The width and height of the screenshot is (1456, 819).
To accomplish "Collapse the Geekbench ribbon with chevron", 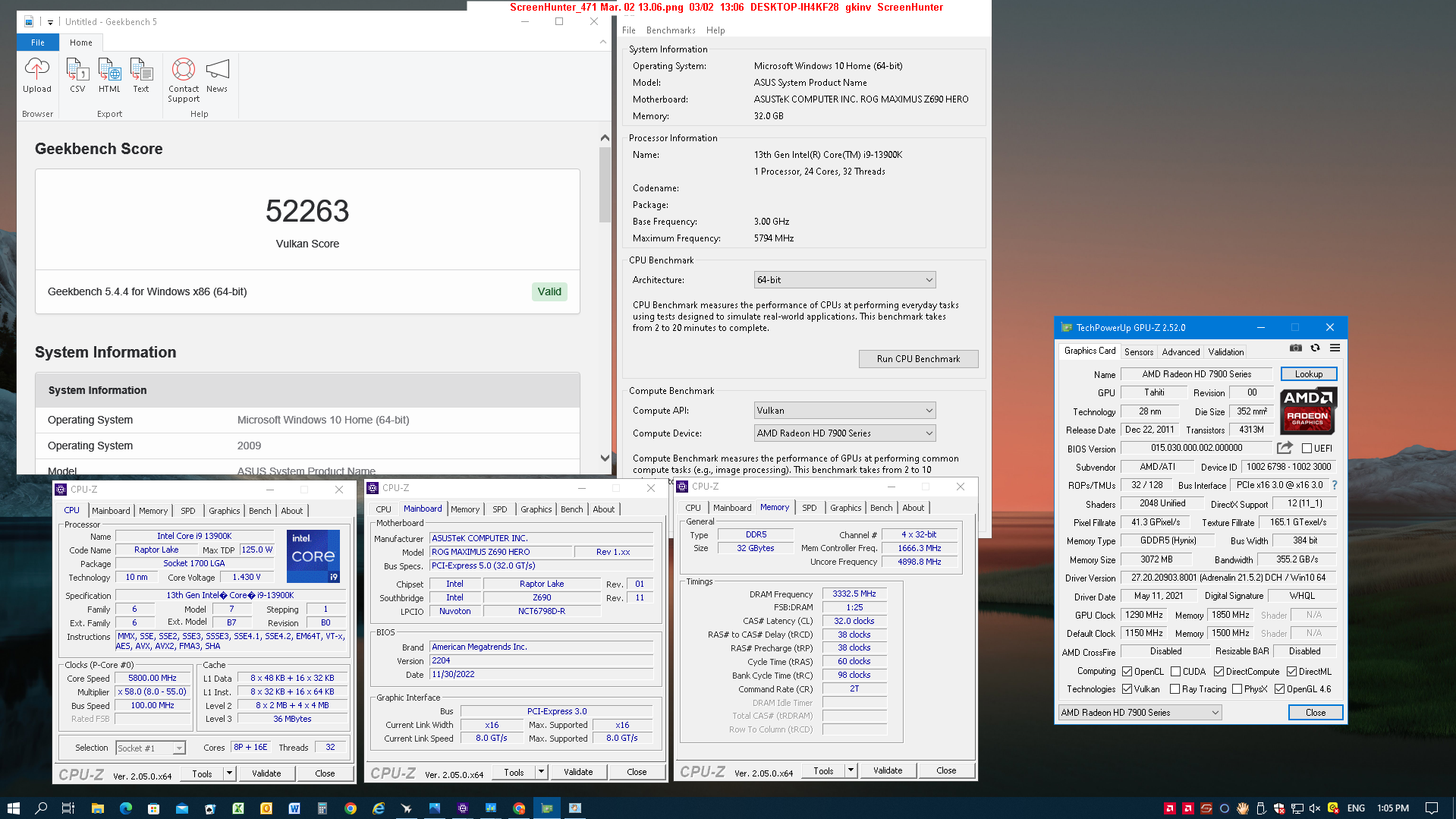I will tap(603, 43).
